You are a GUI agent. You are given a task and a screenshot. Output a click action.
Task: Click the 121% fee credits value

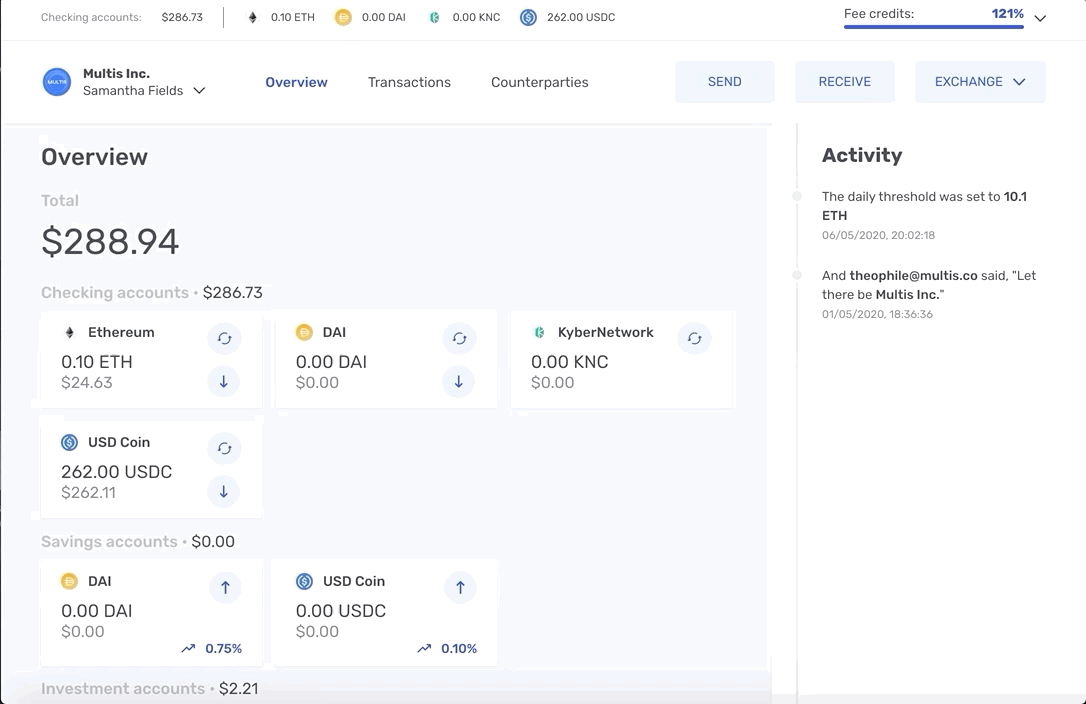coord(1007,14)
